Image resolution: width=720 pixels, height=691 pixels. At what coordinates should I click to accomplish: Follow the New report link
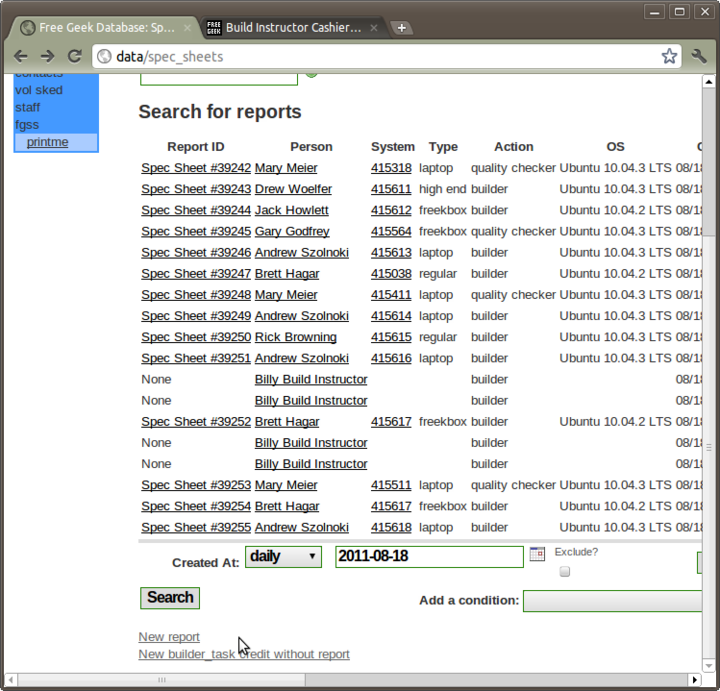pyautogui.click(x=169, y=637)
